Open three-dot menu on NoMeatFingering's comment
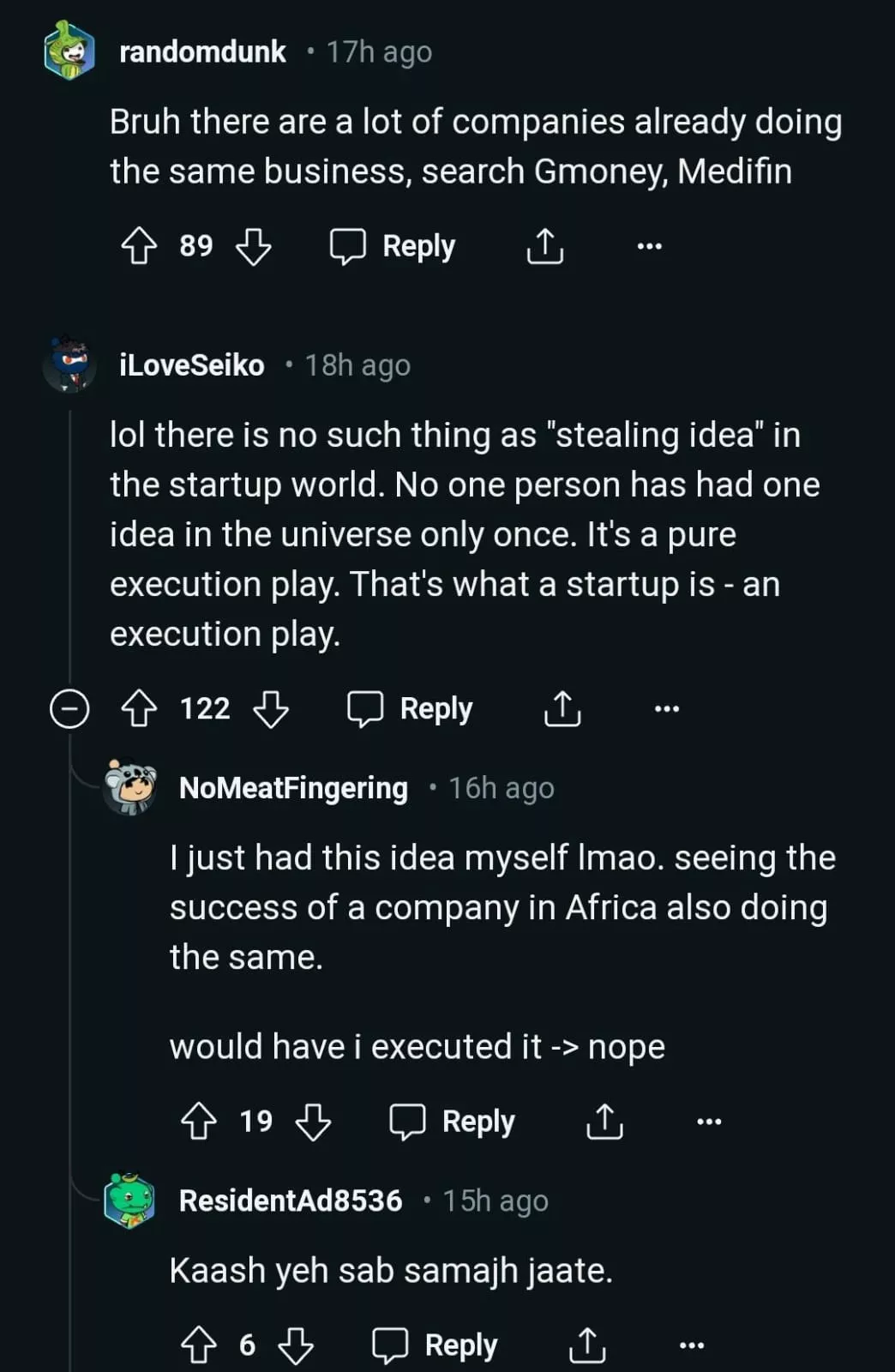The width and height of the screenshot is (895, 1372). click(709, 1122)
